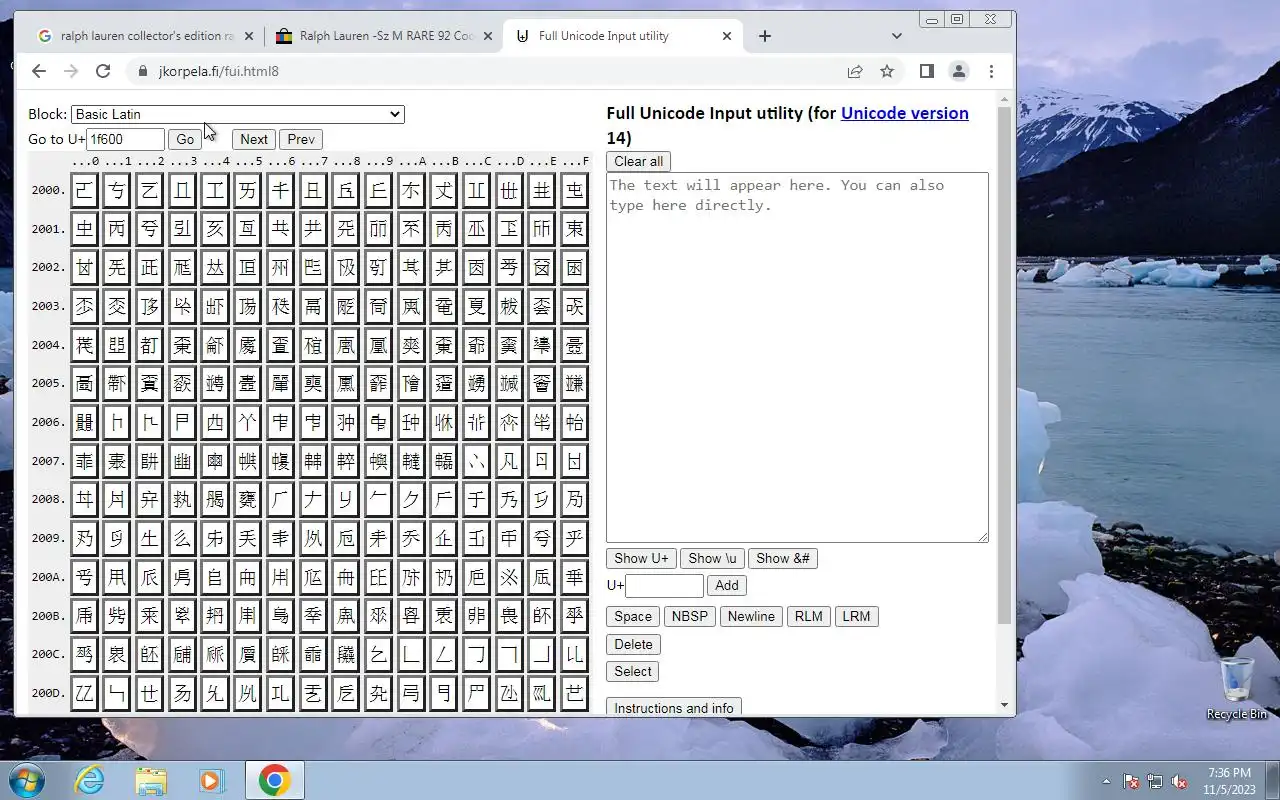The height and width of the screenshot is (800, 1280).
Task: Insert a line break with Newline button
Action: click(x=751, y=616)
